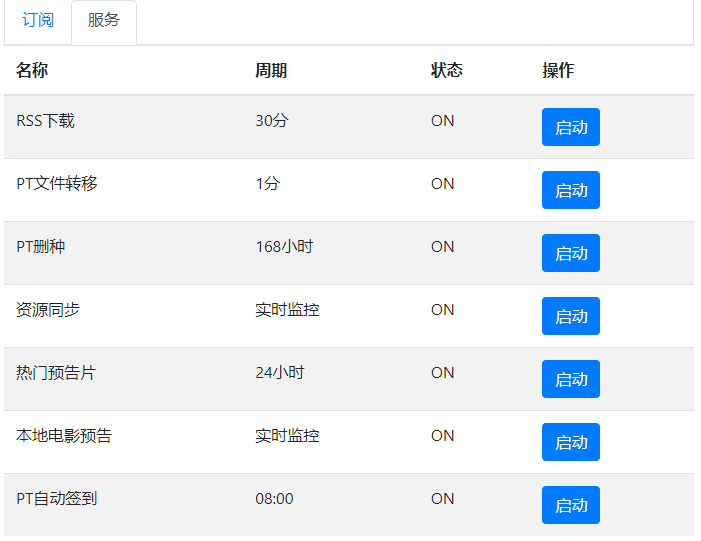This screenshot has height=541, width=701.
Task: Click the 操作 column header
Action: [x=558, y=70]
